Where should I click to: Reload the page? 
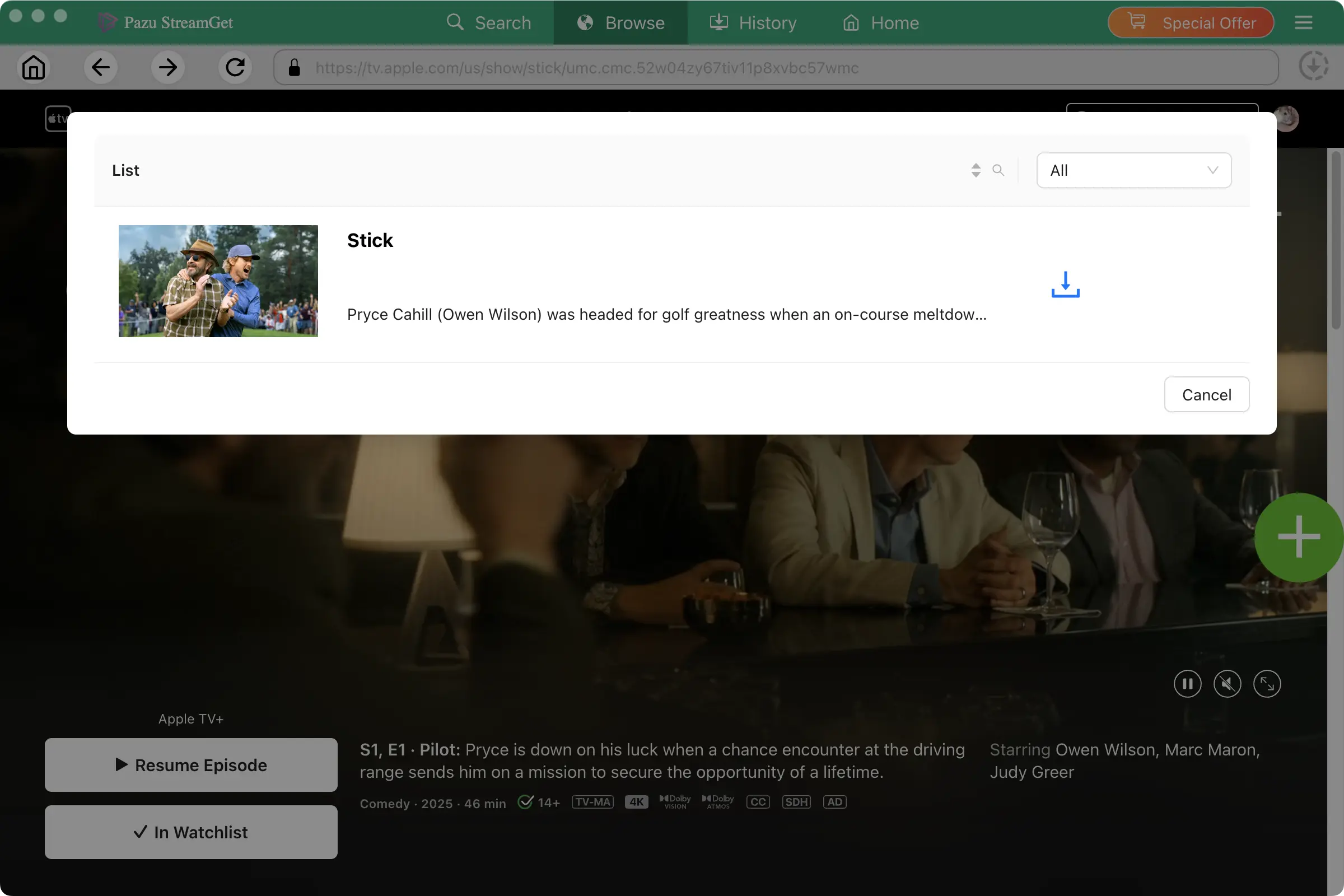pyautogui.click(x=235, y=67)
